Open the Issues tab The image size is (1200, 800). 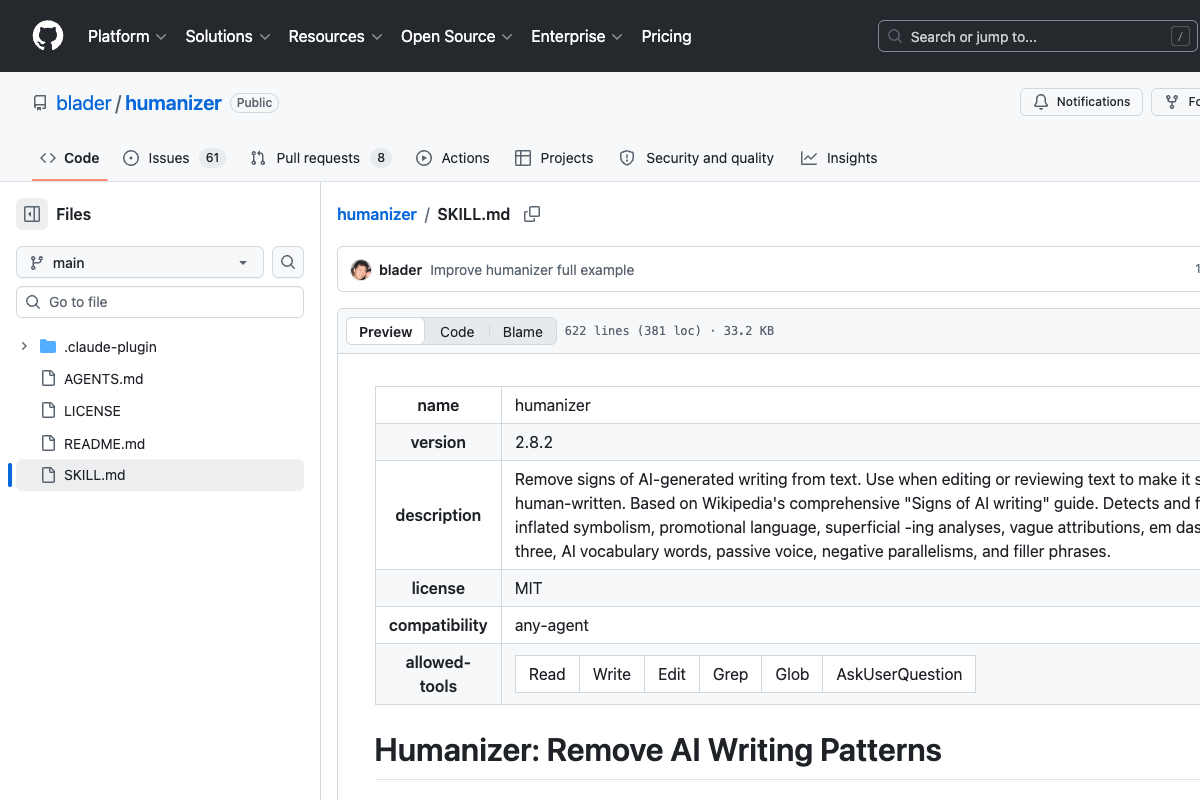(x=173, y=158)
